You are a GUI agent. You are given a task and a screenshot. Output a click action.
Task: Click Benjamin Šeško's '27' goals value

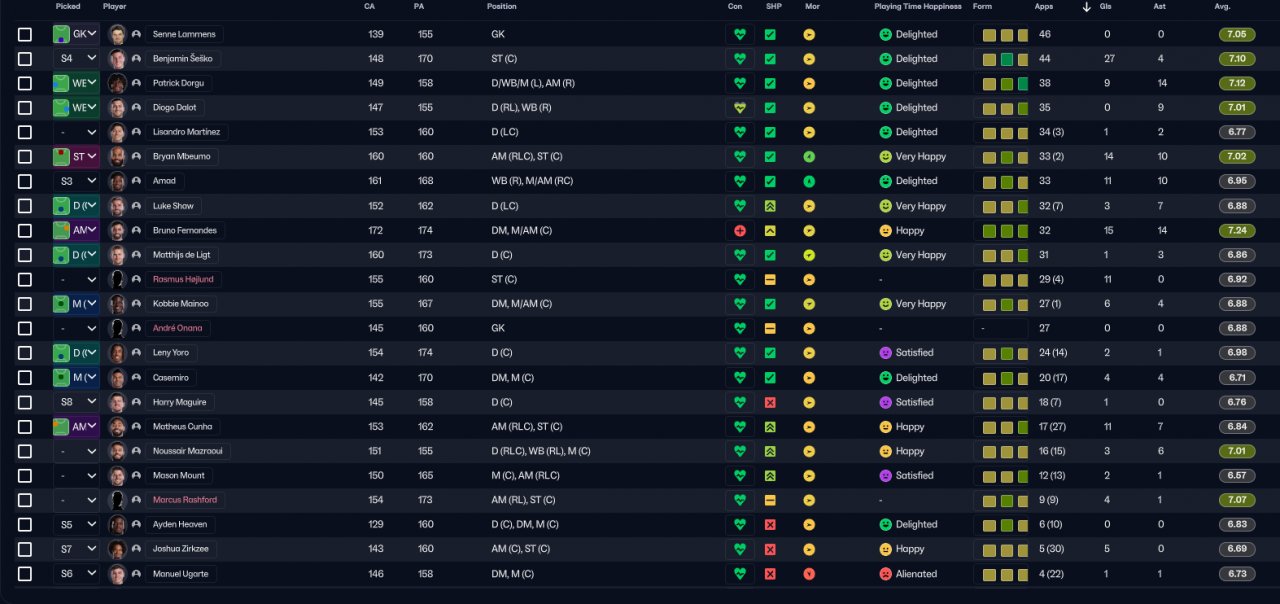1109,59
